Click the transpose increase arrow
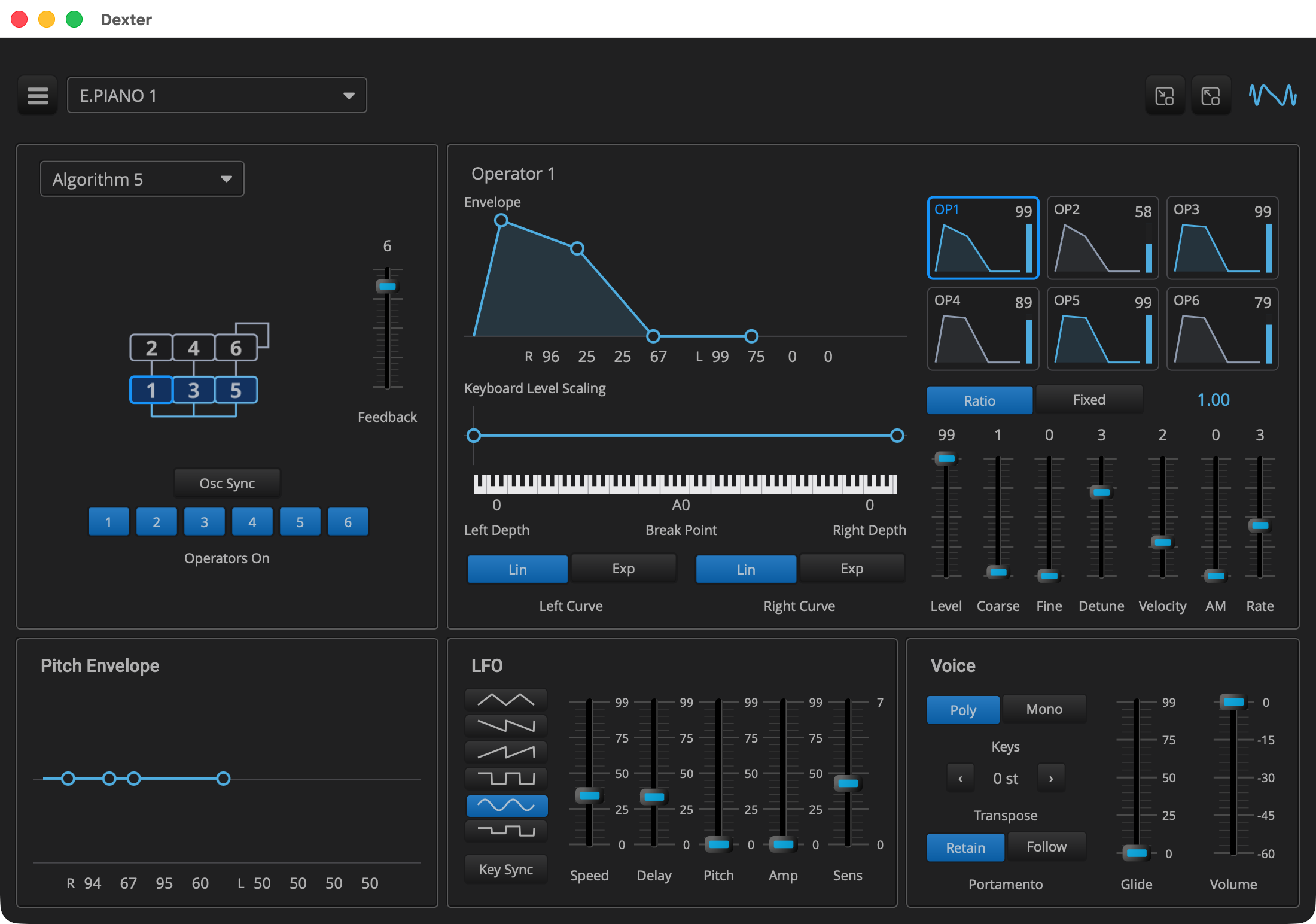The width and height of the screenshot is (1316, 924). 1051,779
